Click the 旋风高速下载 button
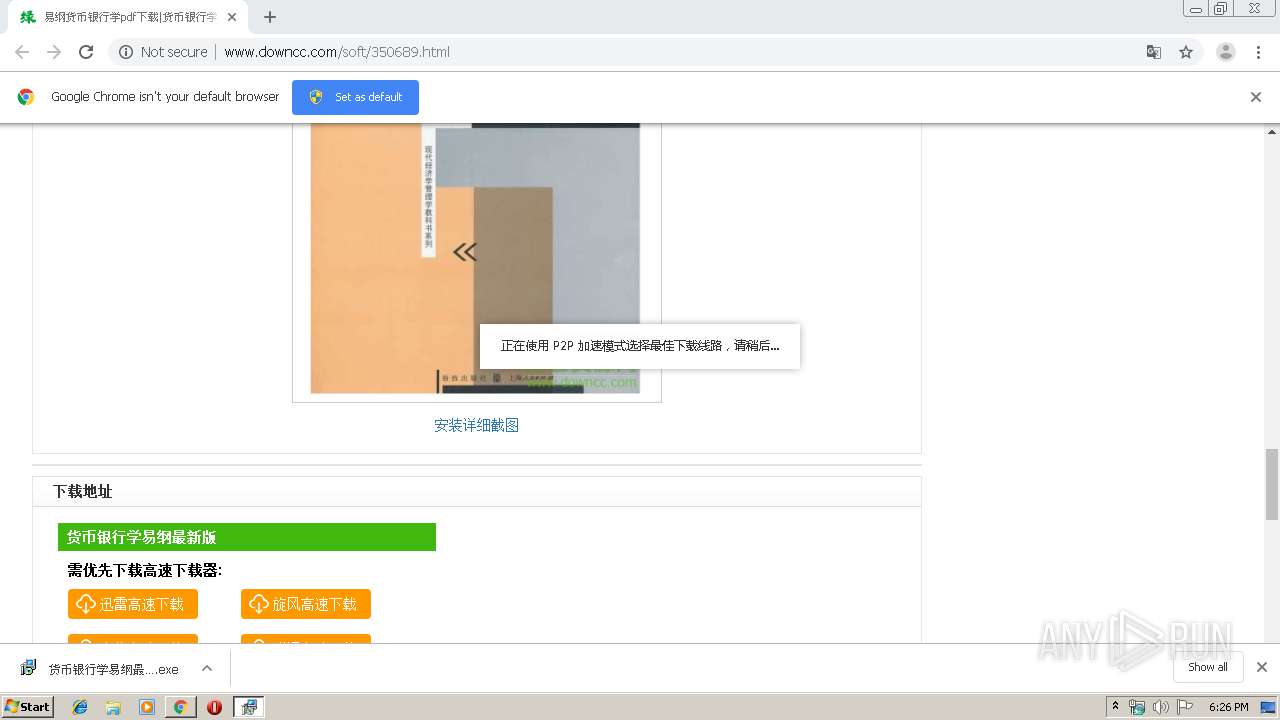 pos(306,604)
